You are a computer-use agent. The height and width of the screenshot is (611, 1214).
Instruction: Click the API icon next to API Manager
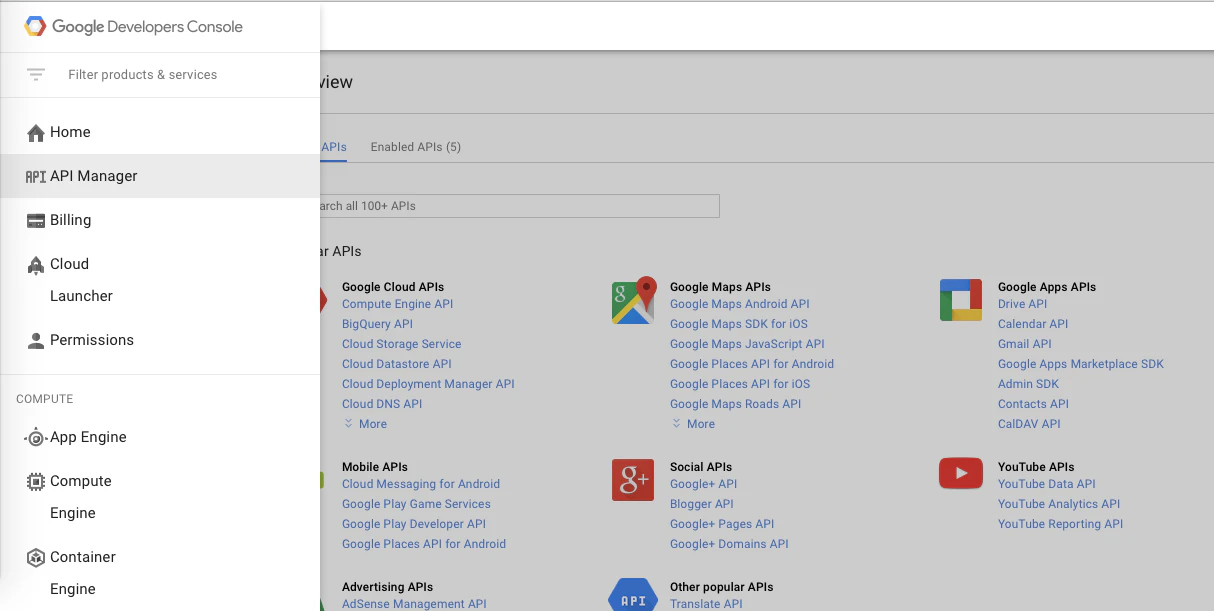coord(36,176)
